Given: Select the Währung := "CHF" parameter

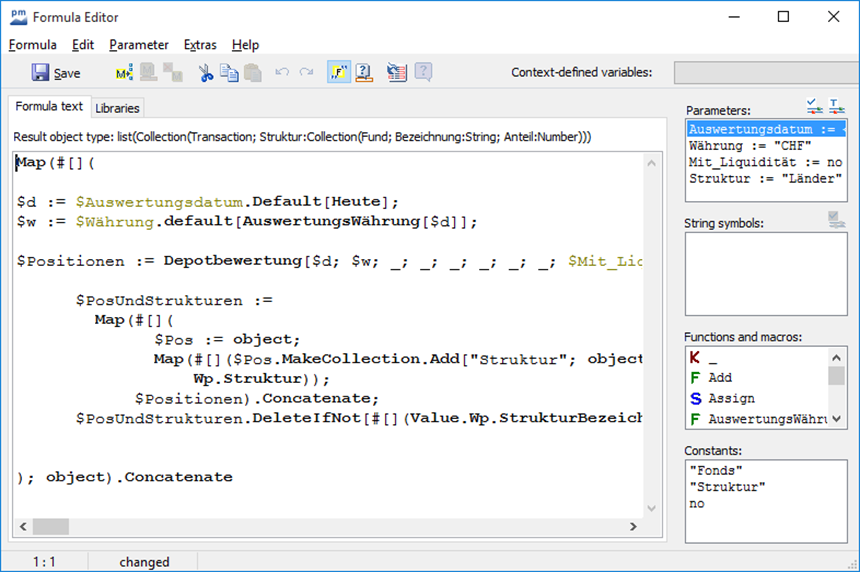Looking at the screenshot, I should (734, 146).
